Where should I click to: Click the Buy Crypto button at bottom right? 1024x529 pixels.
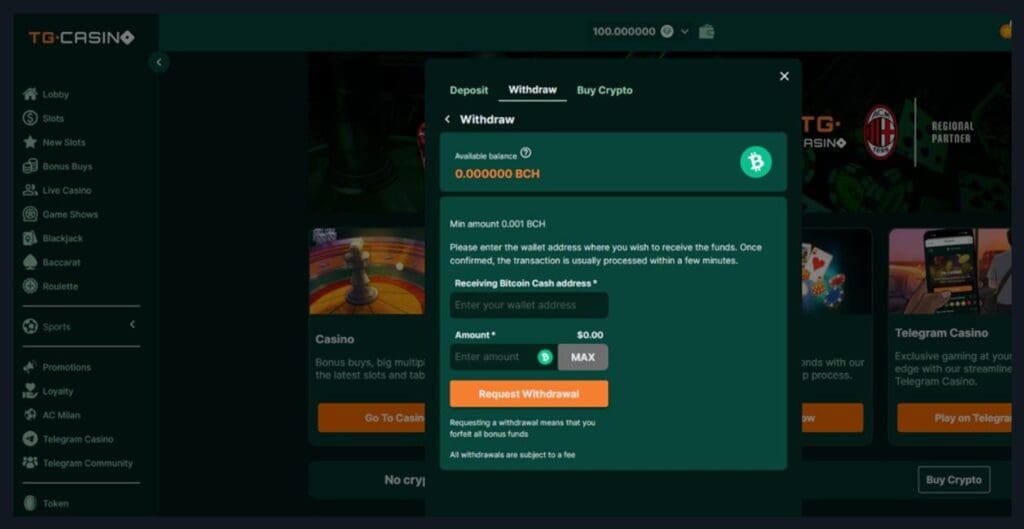(x=953, y=479)
